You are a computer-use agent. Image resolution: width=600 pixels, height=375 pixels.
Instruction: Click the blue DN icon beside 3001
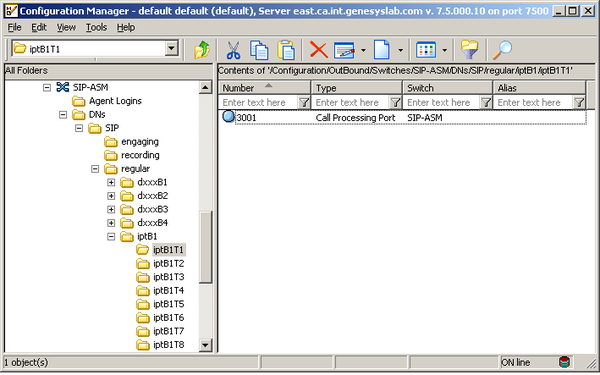[228, 116]
